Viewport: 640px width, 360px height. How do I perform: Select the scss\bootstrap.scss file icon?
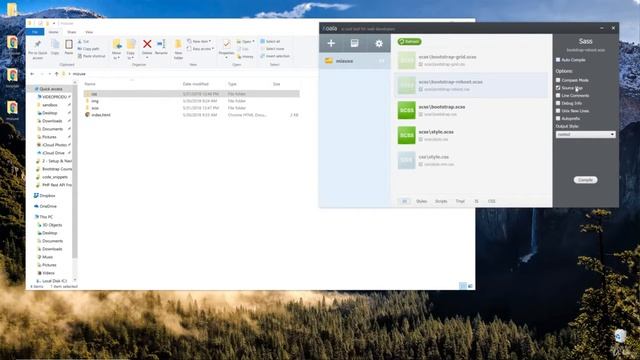407,110
